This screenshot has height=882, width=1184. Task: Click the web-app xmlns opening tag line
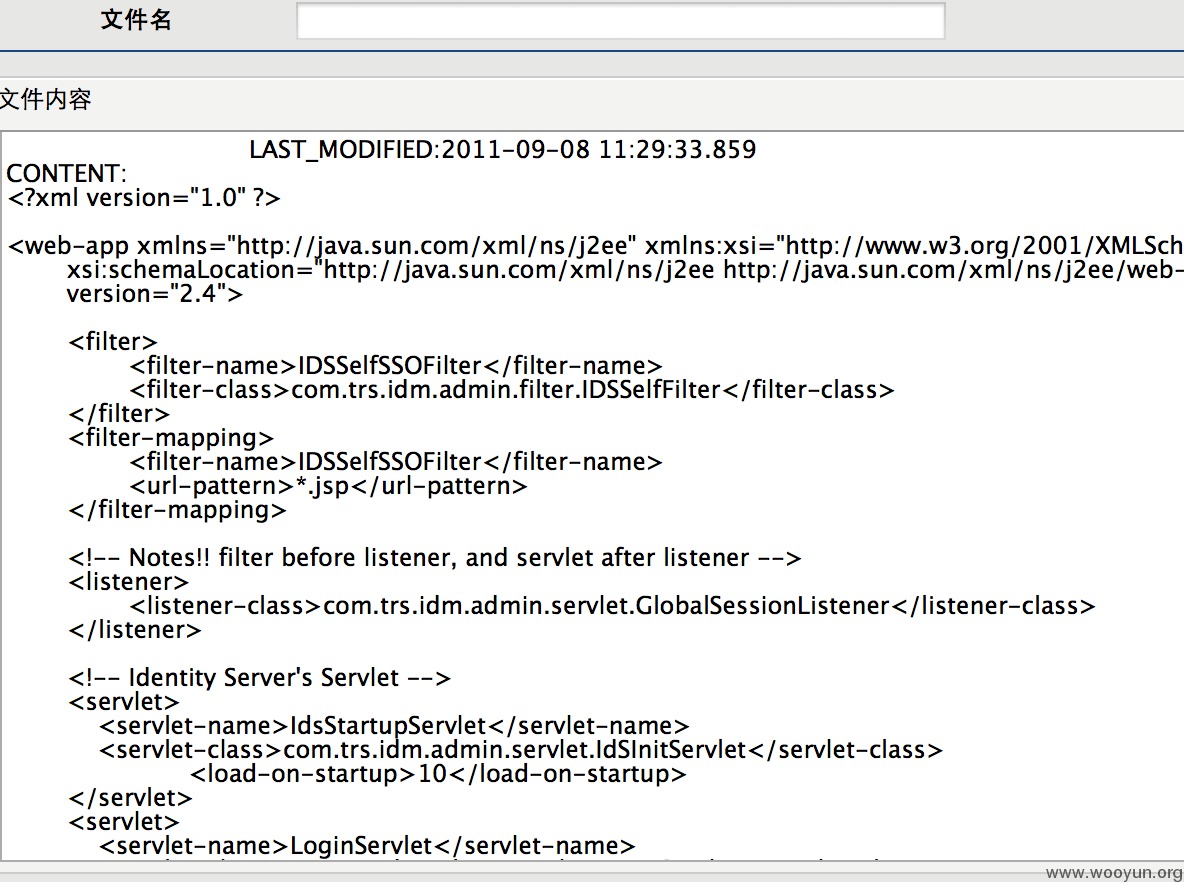coord(596,245)
